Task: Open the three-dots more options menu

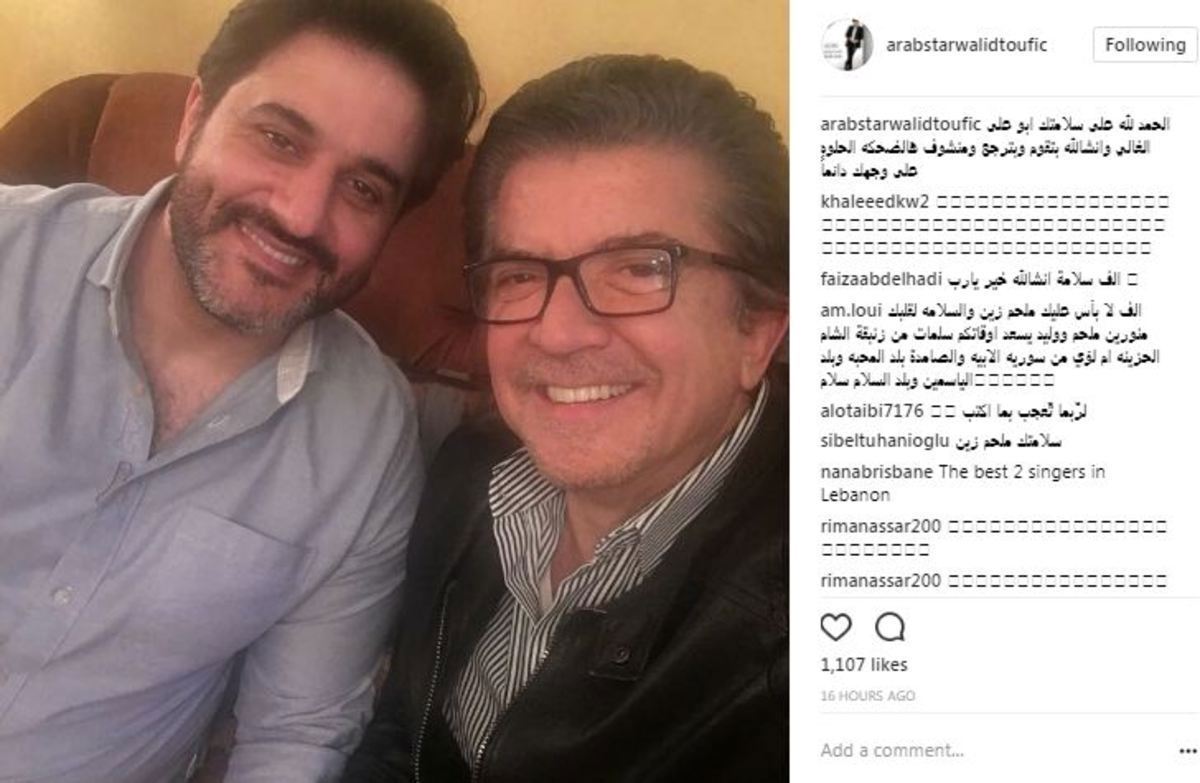Action: 1187,751
